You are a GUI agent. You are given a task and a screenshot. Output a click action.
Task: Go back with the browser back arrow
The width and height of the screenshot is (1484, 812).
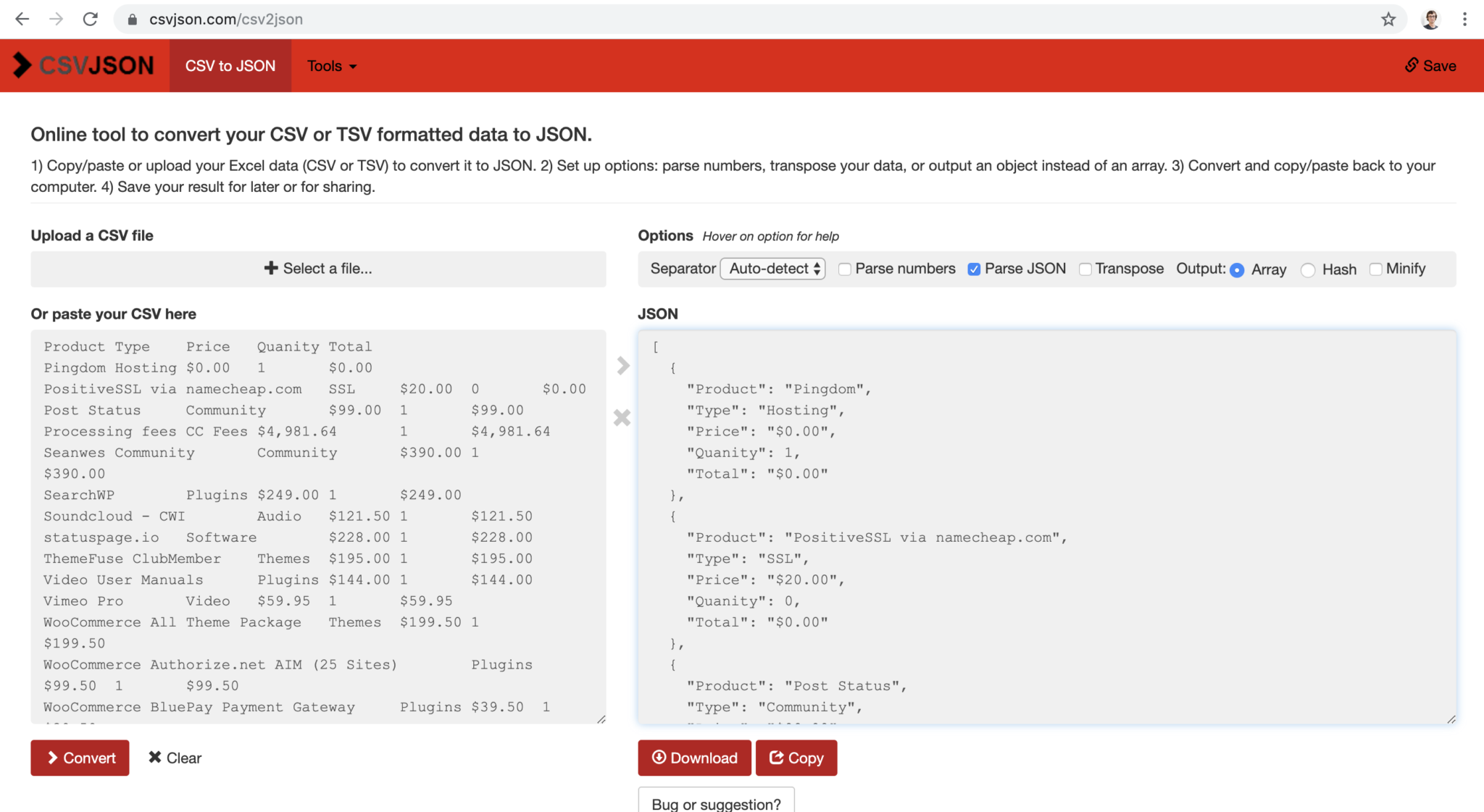click(22, 19)
